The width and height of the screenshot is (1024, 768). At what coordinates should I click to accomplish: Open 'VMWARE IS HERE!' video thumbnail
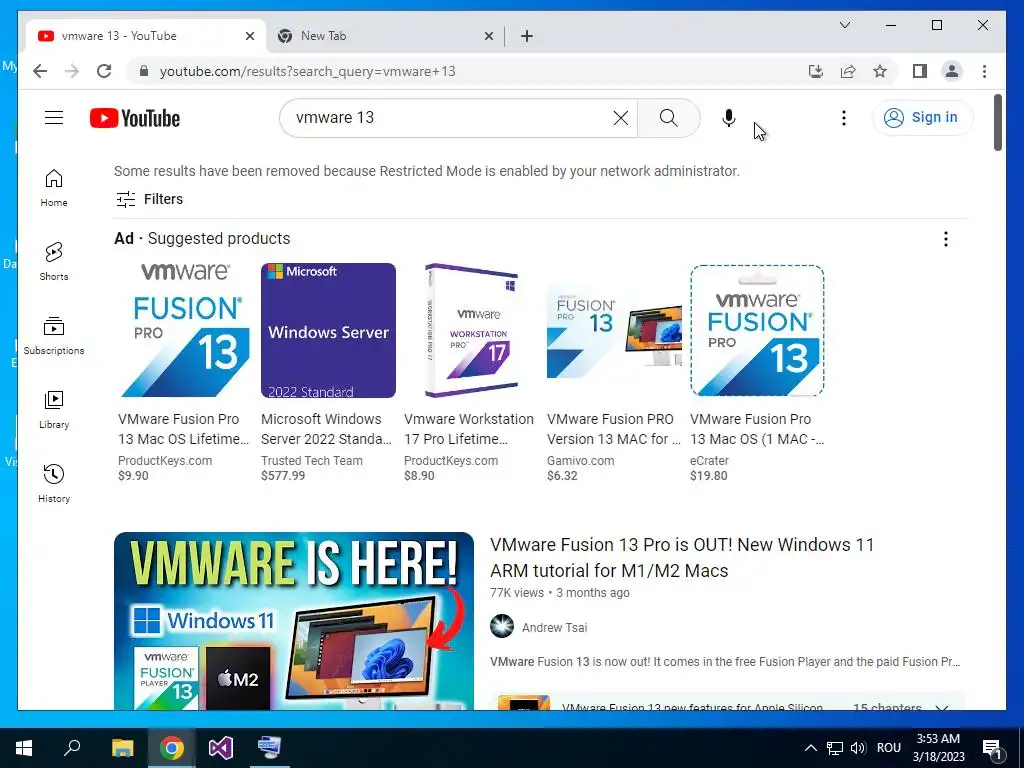tap(294, 620)
